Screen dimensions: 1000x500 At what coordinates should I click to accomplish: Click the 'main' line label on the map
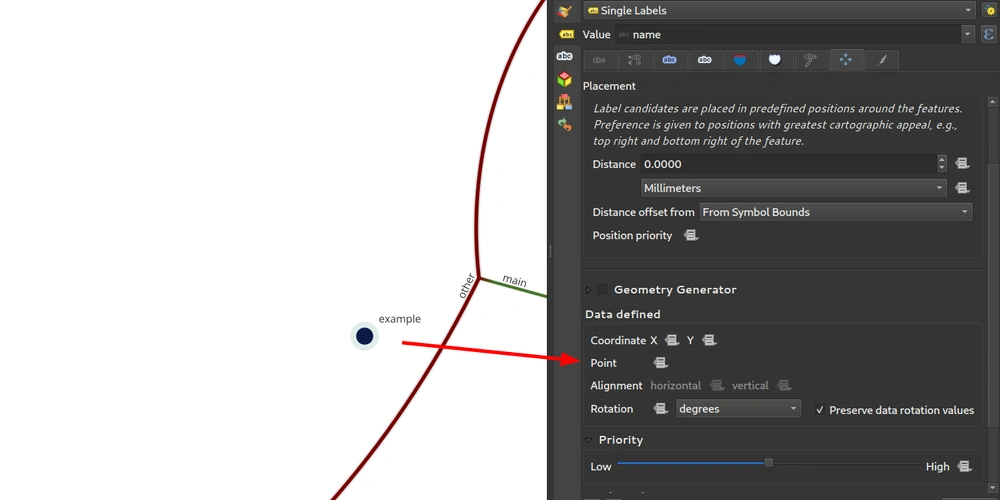(x=514, y=280)
